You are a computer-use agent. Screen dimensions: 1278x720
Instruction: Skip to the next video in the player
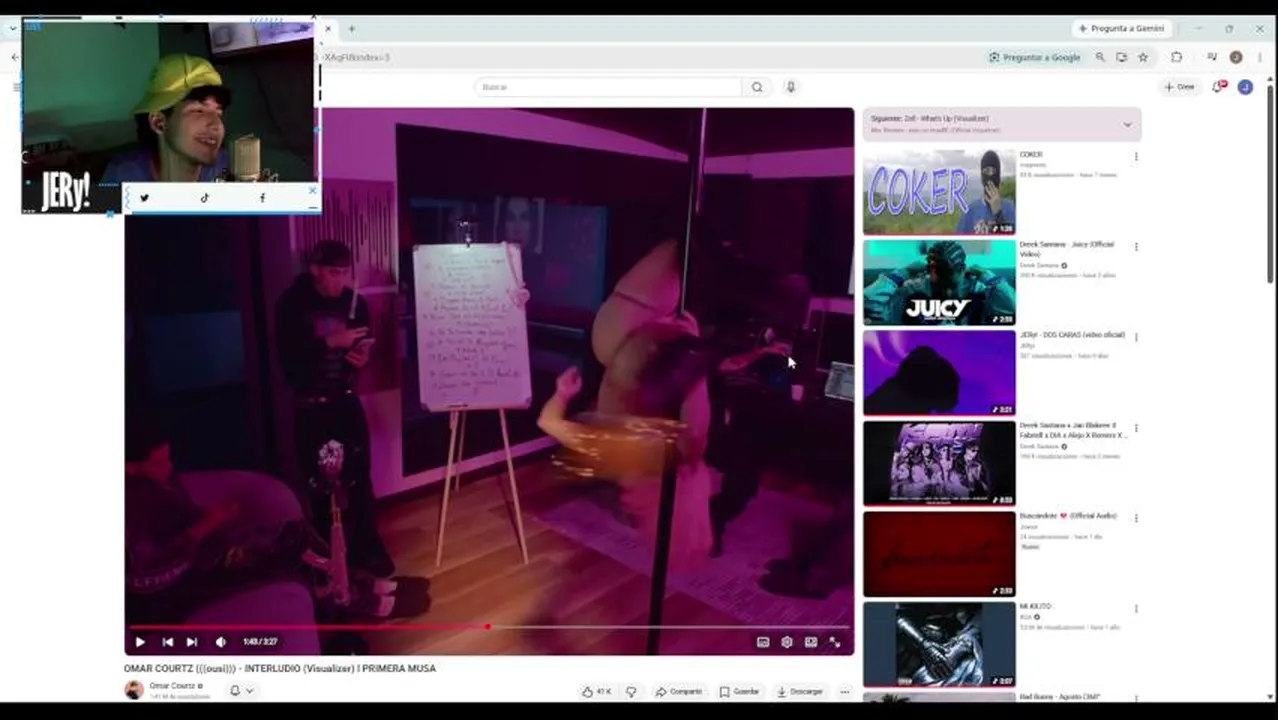192,642
